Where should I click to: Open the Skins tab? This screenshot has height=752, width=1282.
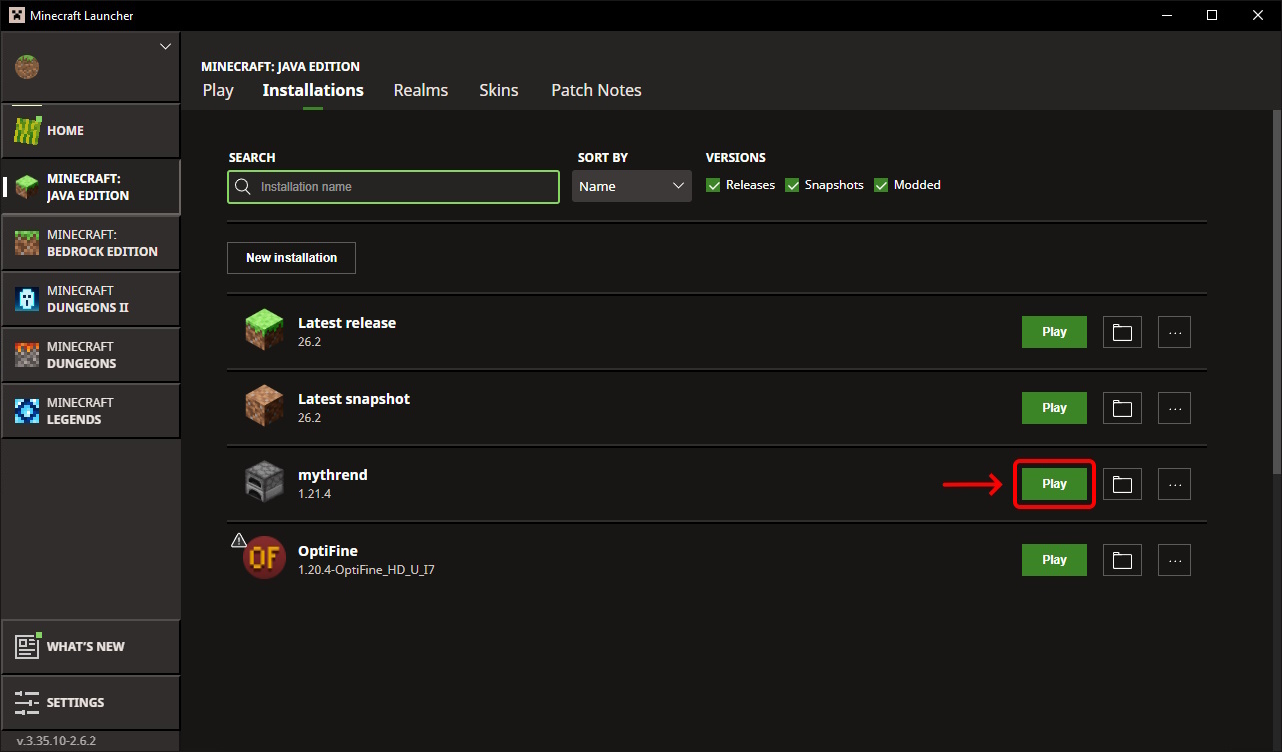pyautogui.click(x=499, y=90)
